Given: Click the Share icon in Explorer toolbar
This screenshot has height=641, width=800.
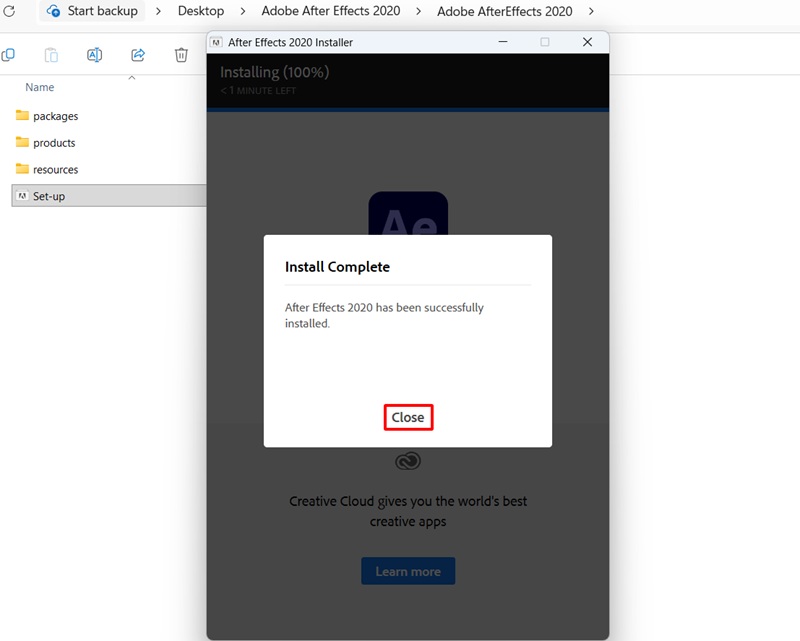Looking at the screenshot, I should pyautogui.click(x=138, y=55).
